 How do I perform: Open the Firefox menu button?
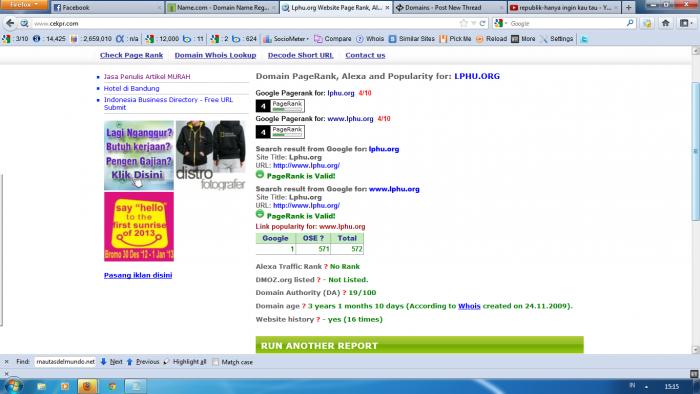pos(24,5)
